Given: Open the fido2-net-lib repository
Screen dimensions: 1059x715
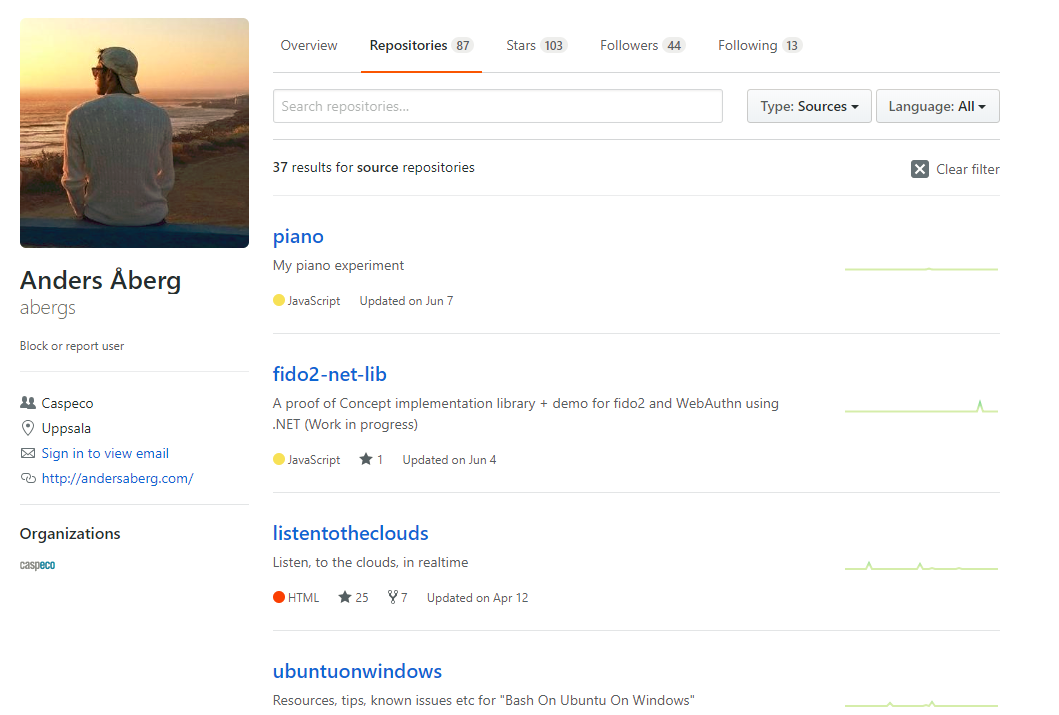Looking at the screenshot, I should 330,374.
